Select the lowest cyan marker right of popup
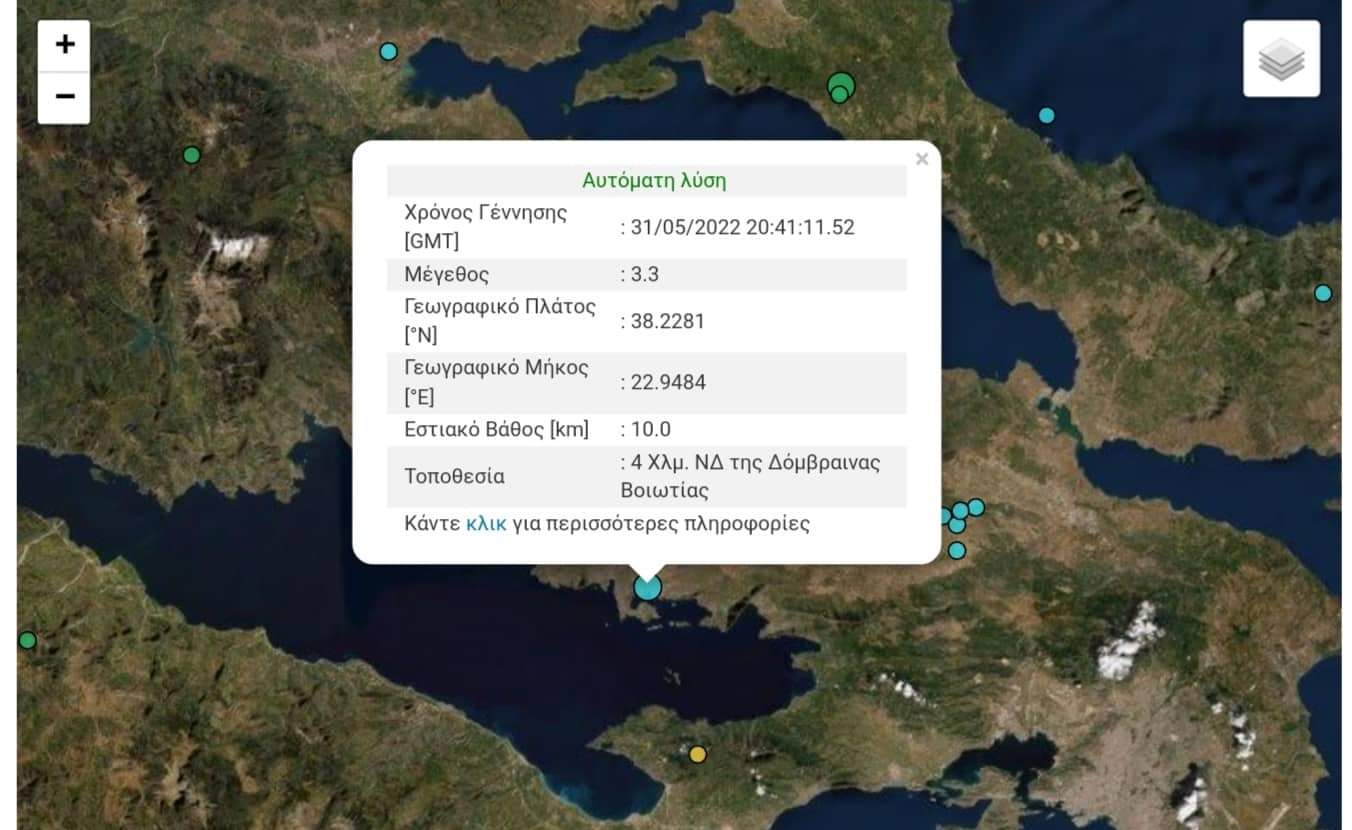 pyautogui.click(x=957, y=550)
